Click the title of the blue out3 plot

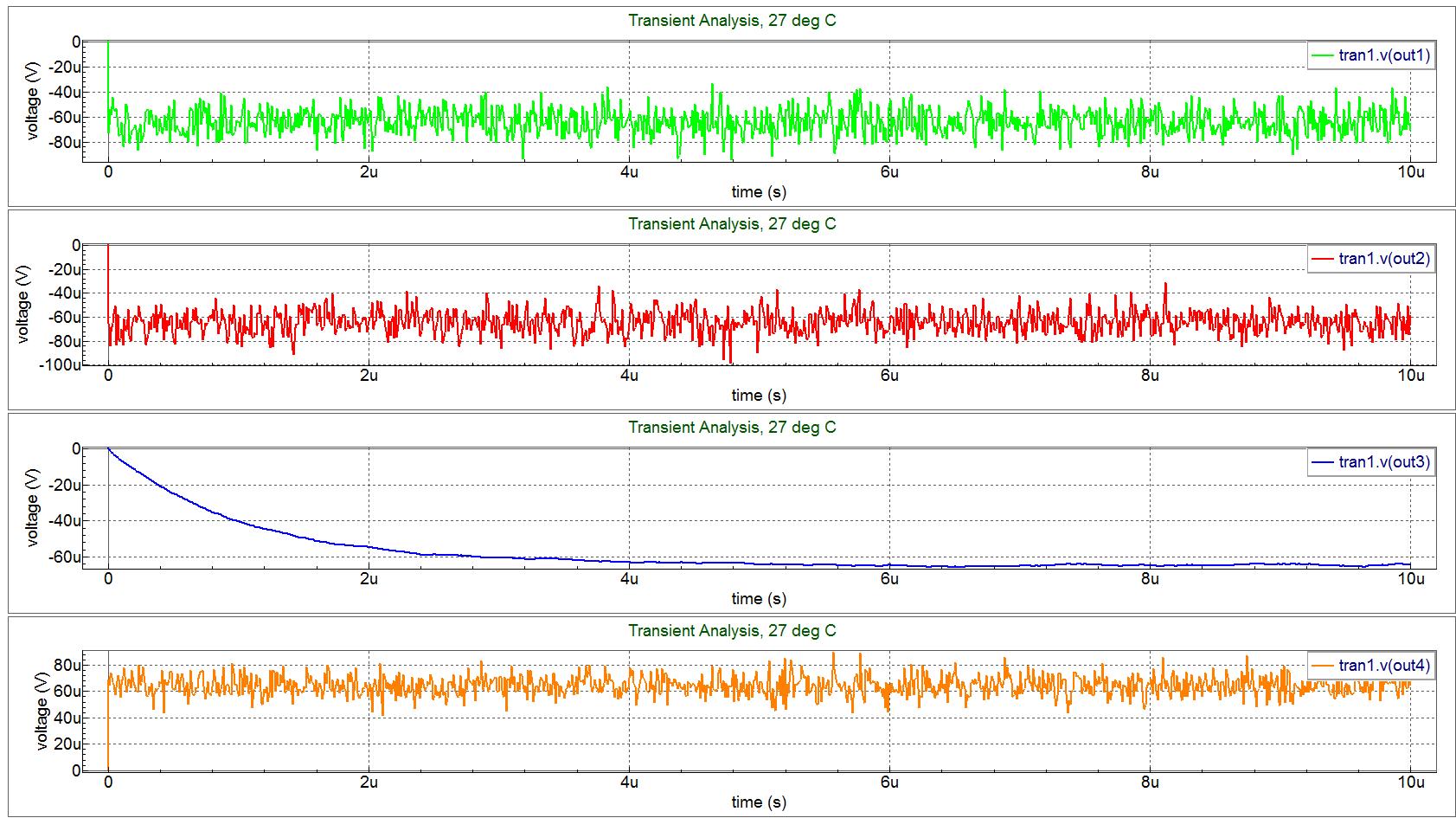pyautogui.click(x=732, y=428)
